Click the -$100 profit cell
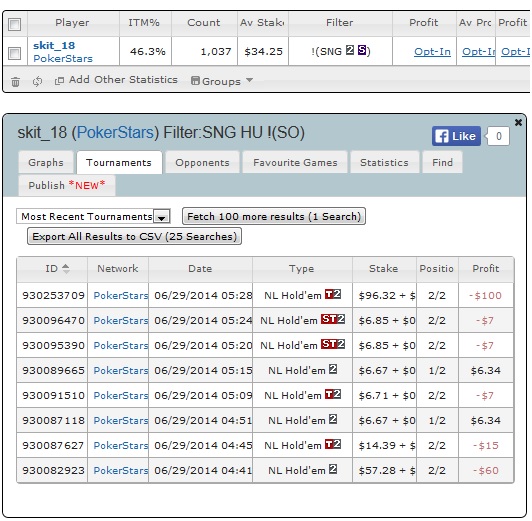Viewport: 532px width, 521px height. (485, 295)
